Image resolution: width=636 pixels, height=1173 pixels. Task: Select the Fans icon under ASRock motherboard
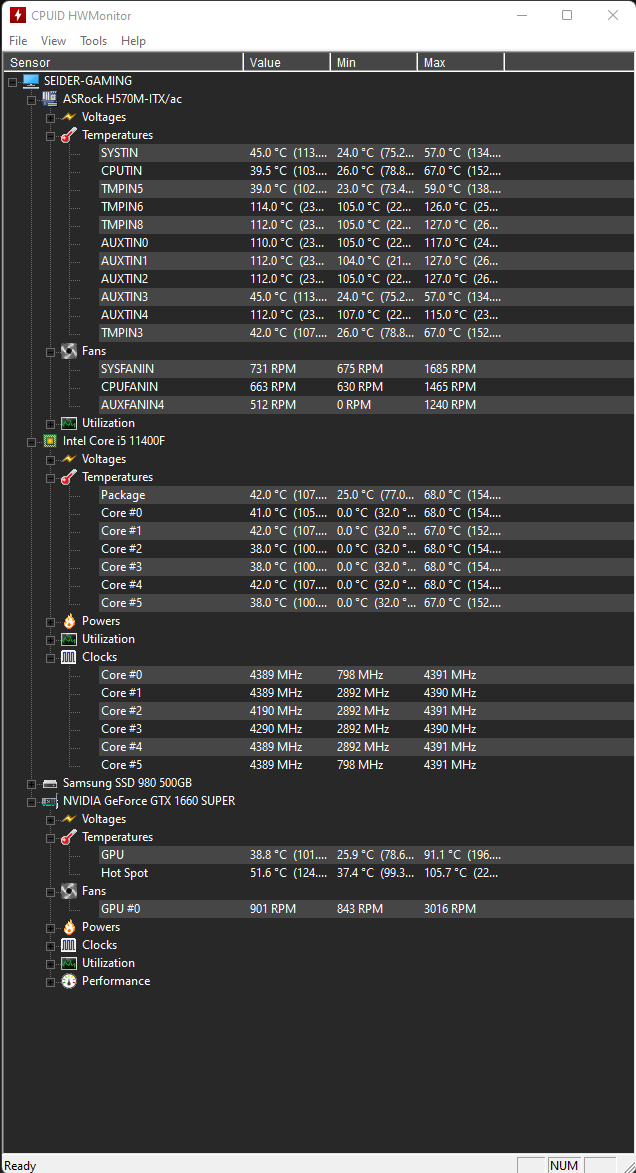68,350
